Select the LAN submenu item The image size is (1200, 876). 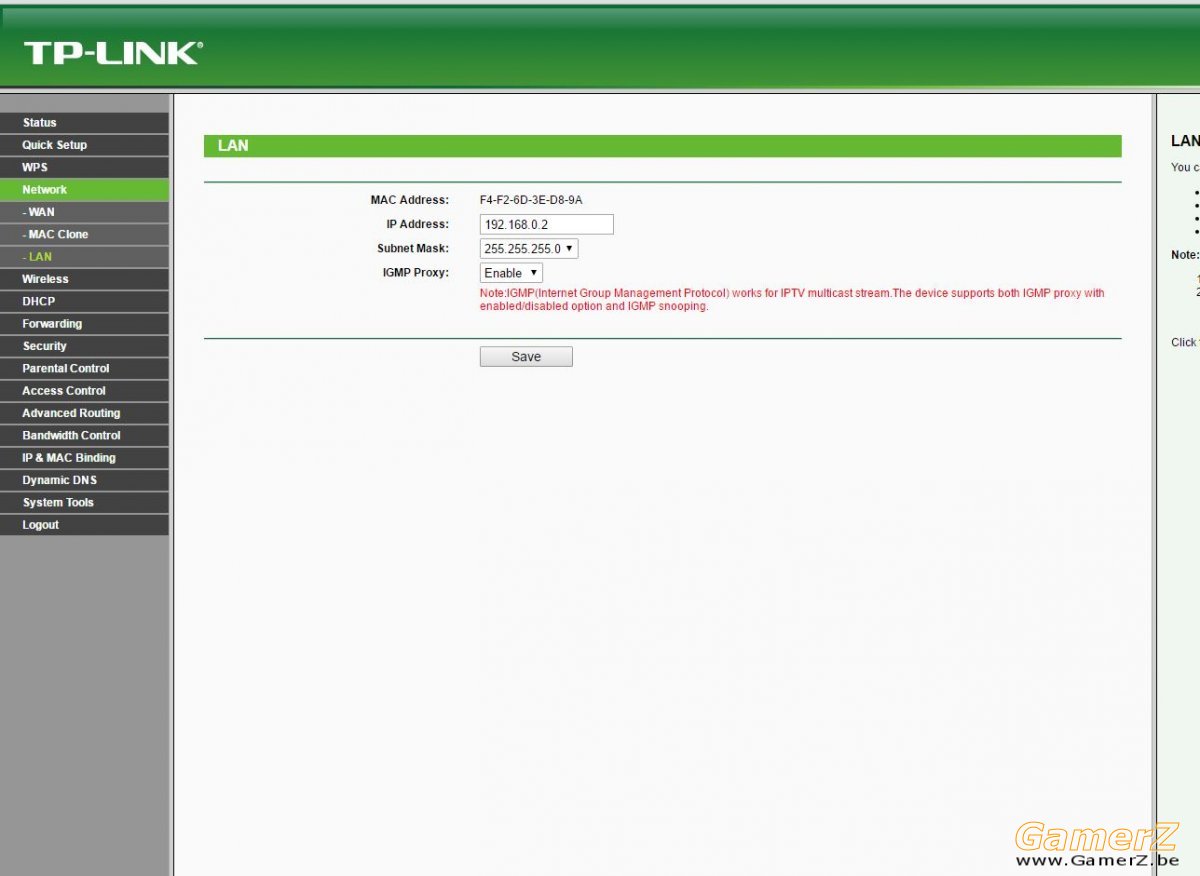[84, 257]
